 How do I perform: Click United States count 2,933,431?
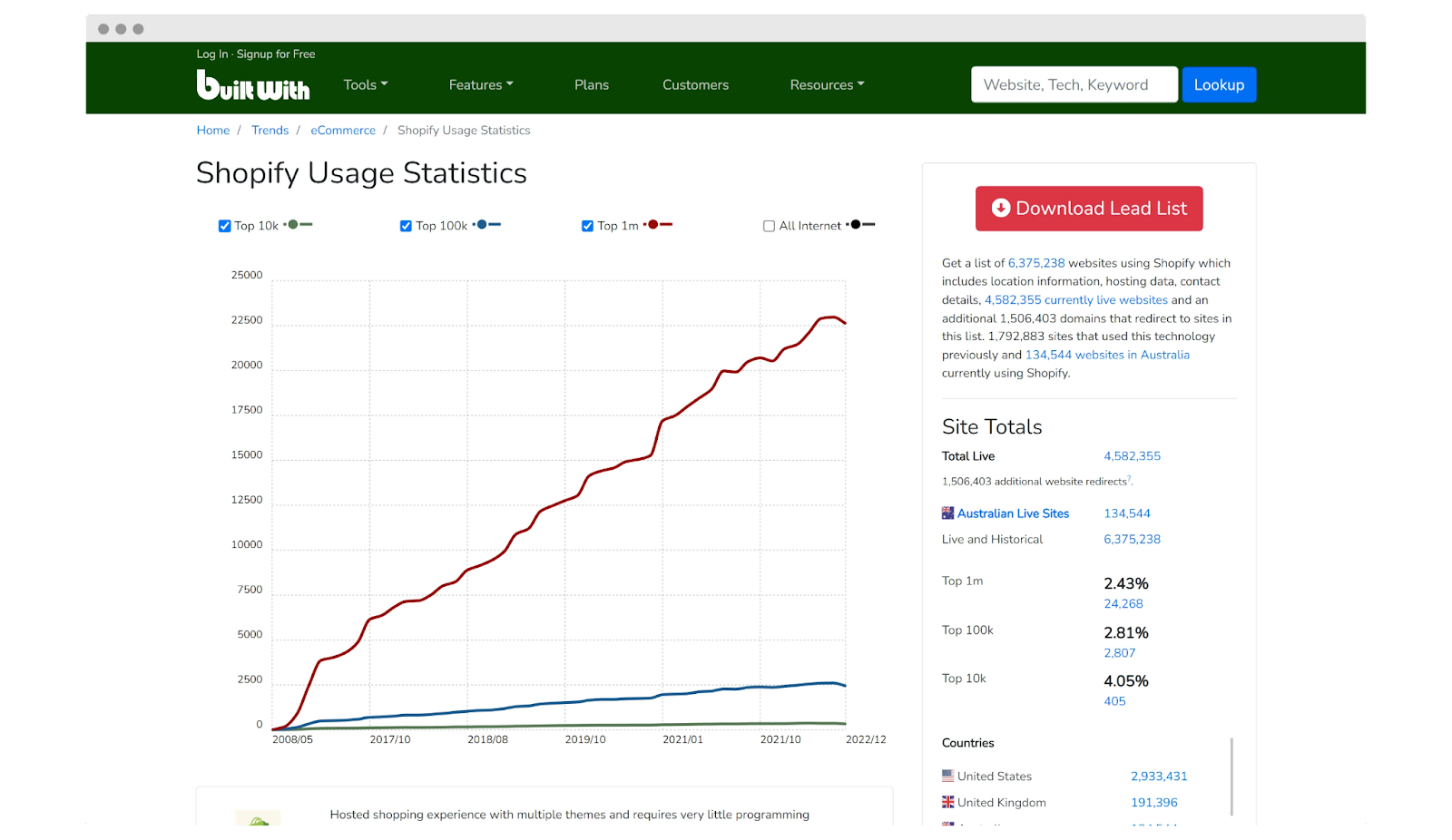[1159, 777]
